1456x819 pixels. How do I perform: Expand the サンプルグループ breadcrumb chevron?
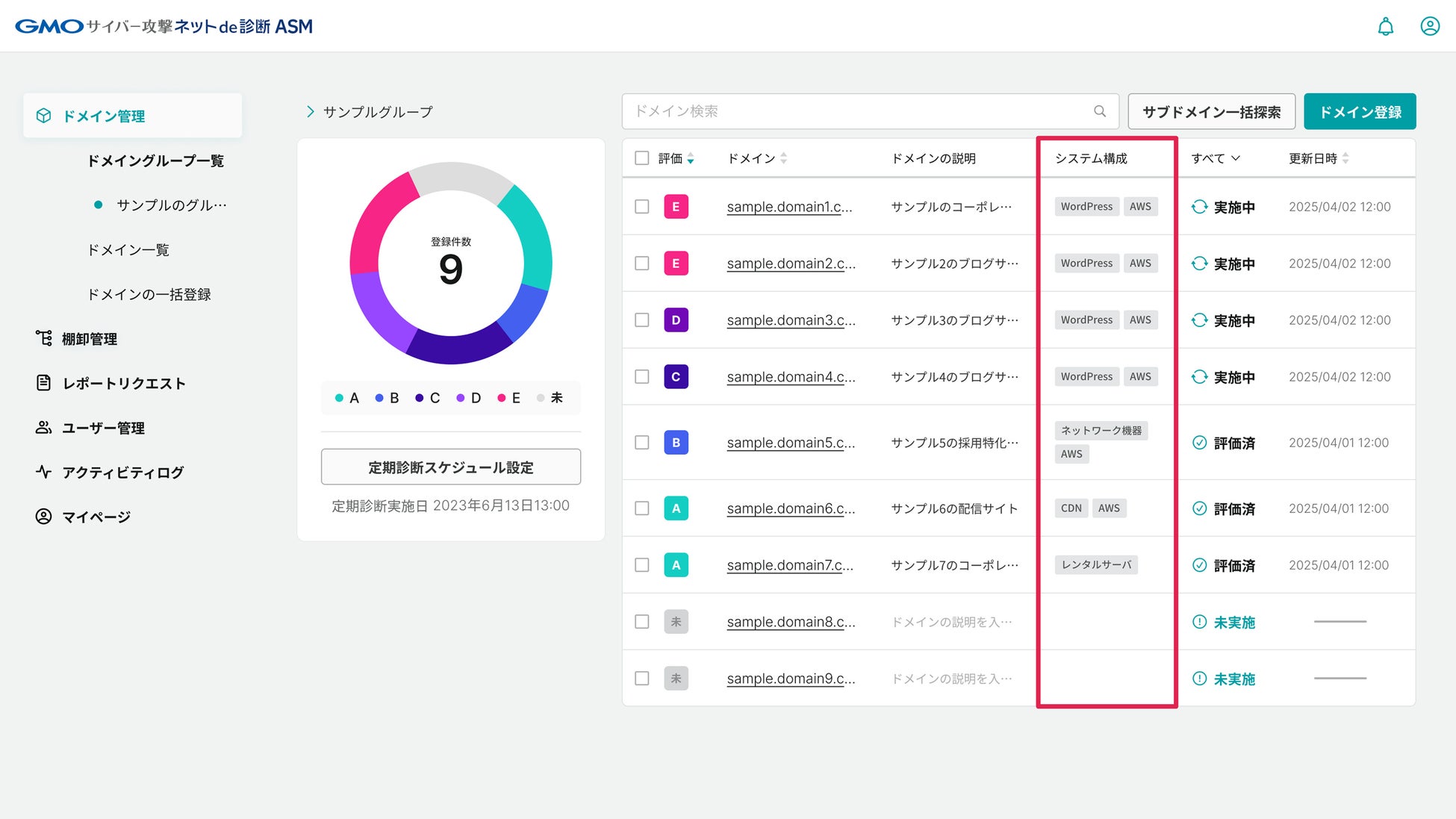tap(310, 112)
